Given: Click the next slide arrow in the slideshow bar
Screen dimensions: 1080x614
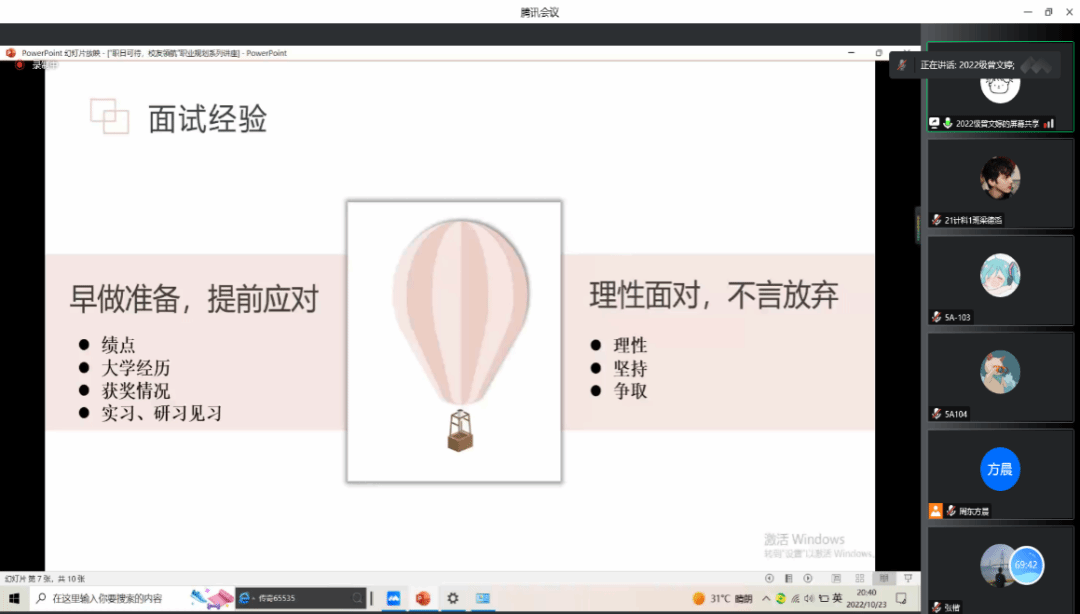Looking at the screenshot, I should point(810,578).
